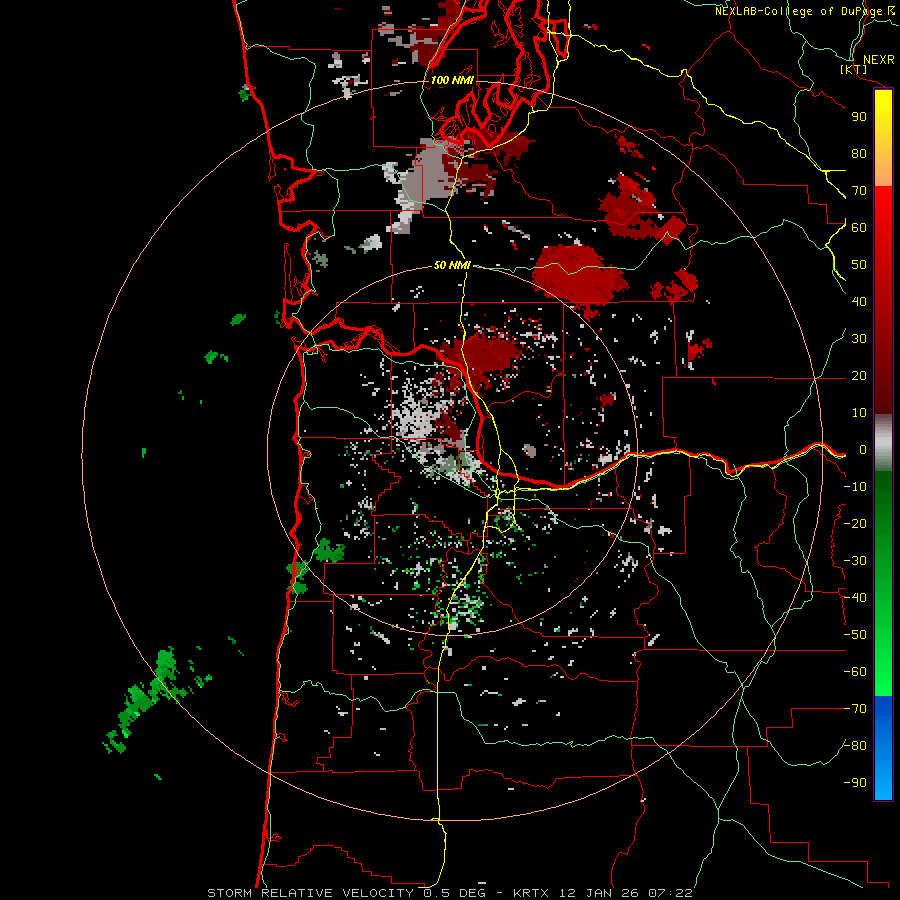Screen dimensions: 900x900
Task: Select the -50 value on the velocity scale
Action: (855, 635)
